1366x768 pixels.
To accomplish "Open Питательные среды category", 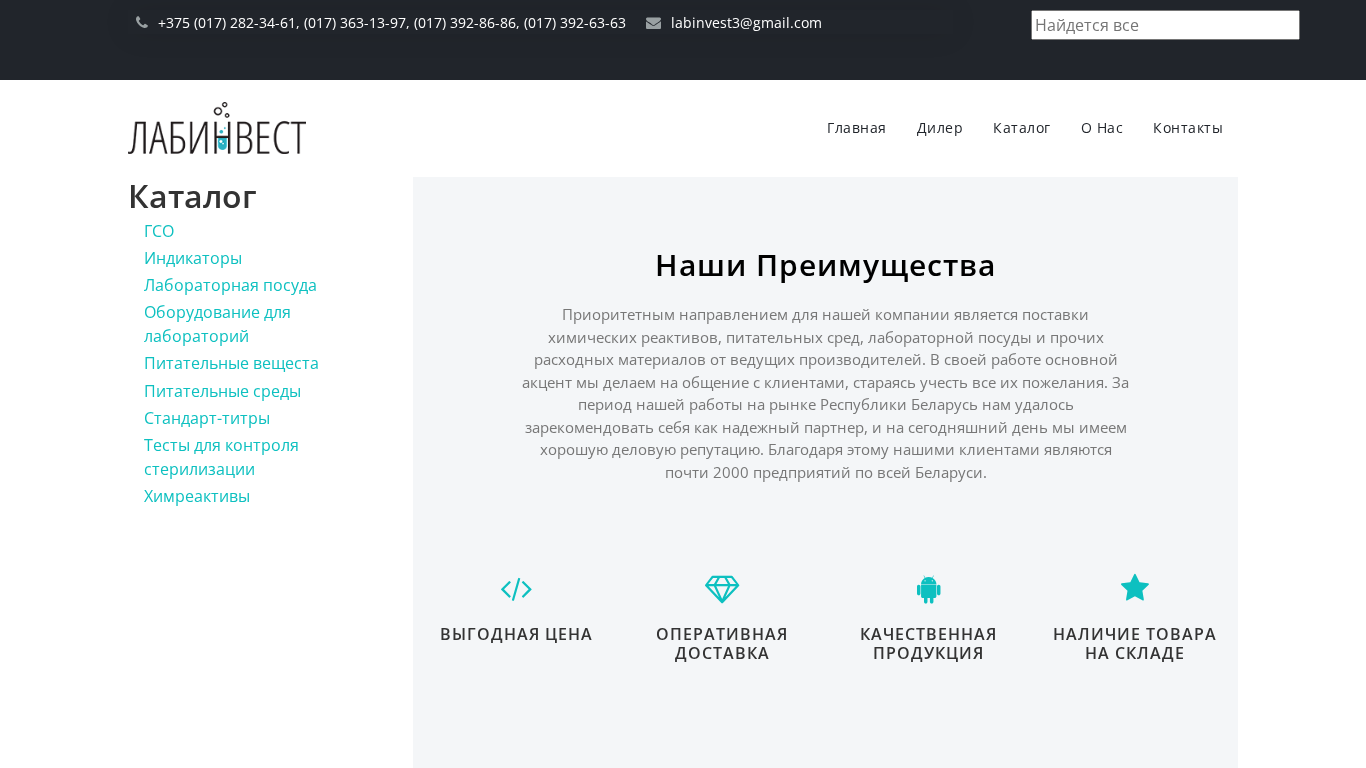I will (222, 391).
